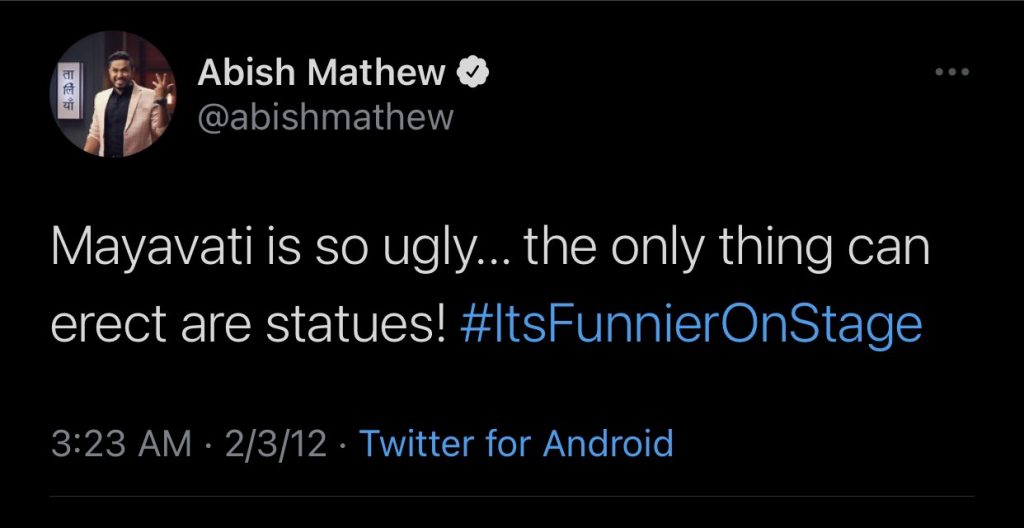Click the Hindi signboard inside the avatar

pyautogui.click(x=71, y=94)
